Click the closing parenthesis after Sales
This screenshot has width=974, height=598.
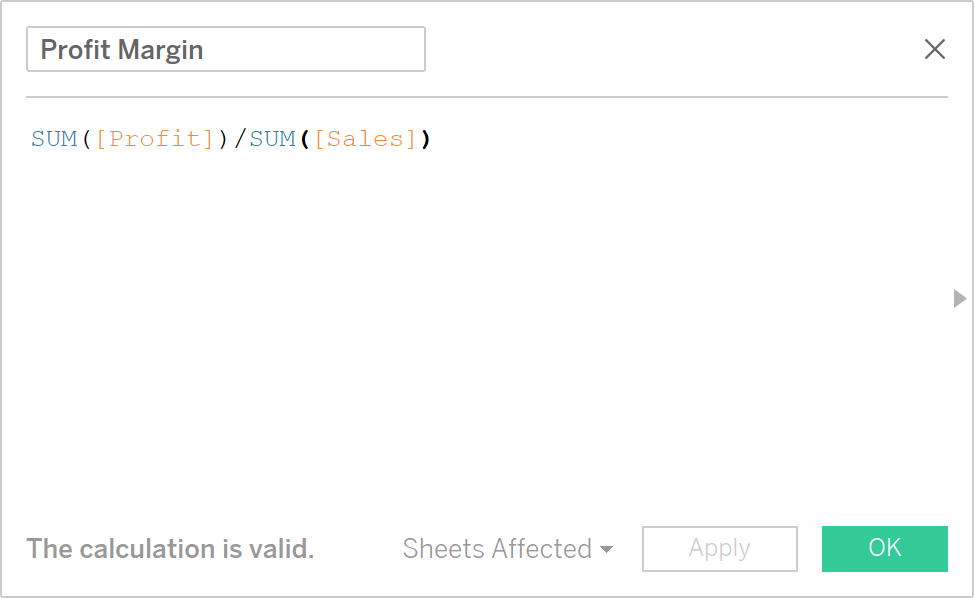coord(424,139)
